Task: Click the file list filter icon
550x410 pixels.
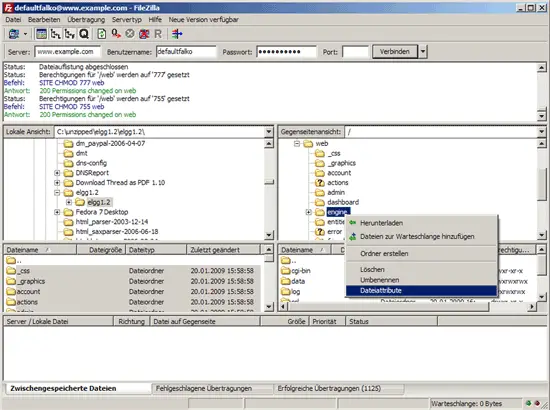Action: (177, 34)
